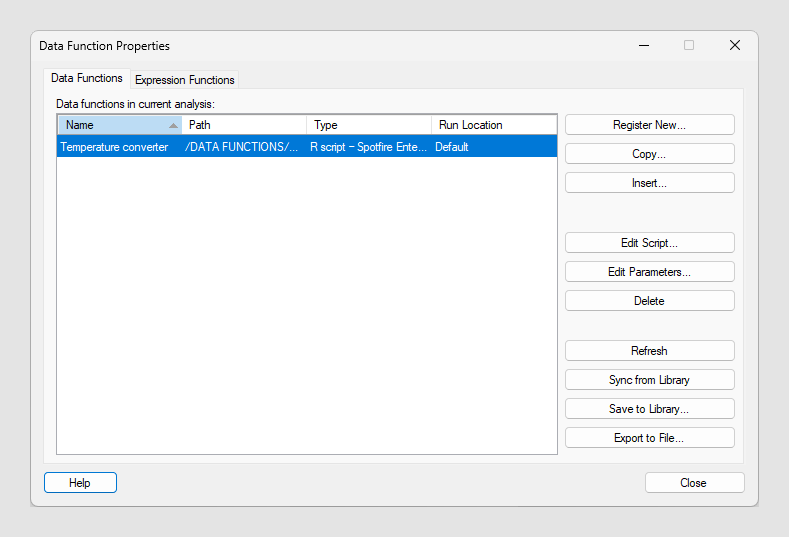Image resolution: width=789 pixels, height=537 pixels.
Task: Sort by the Path column header
Action: (x=244, y=125)
